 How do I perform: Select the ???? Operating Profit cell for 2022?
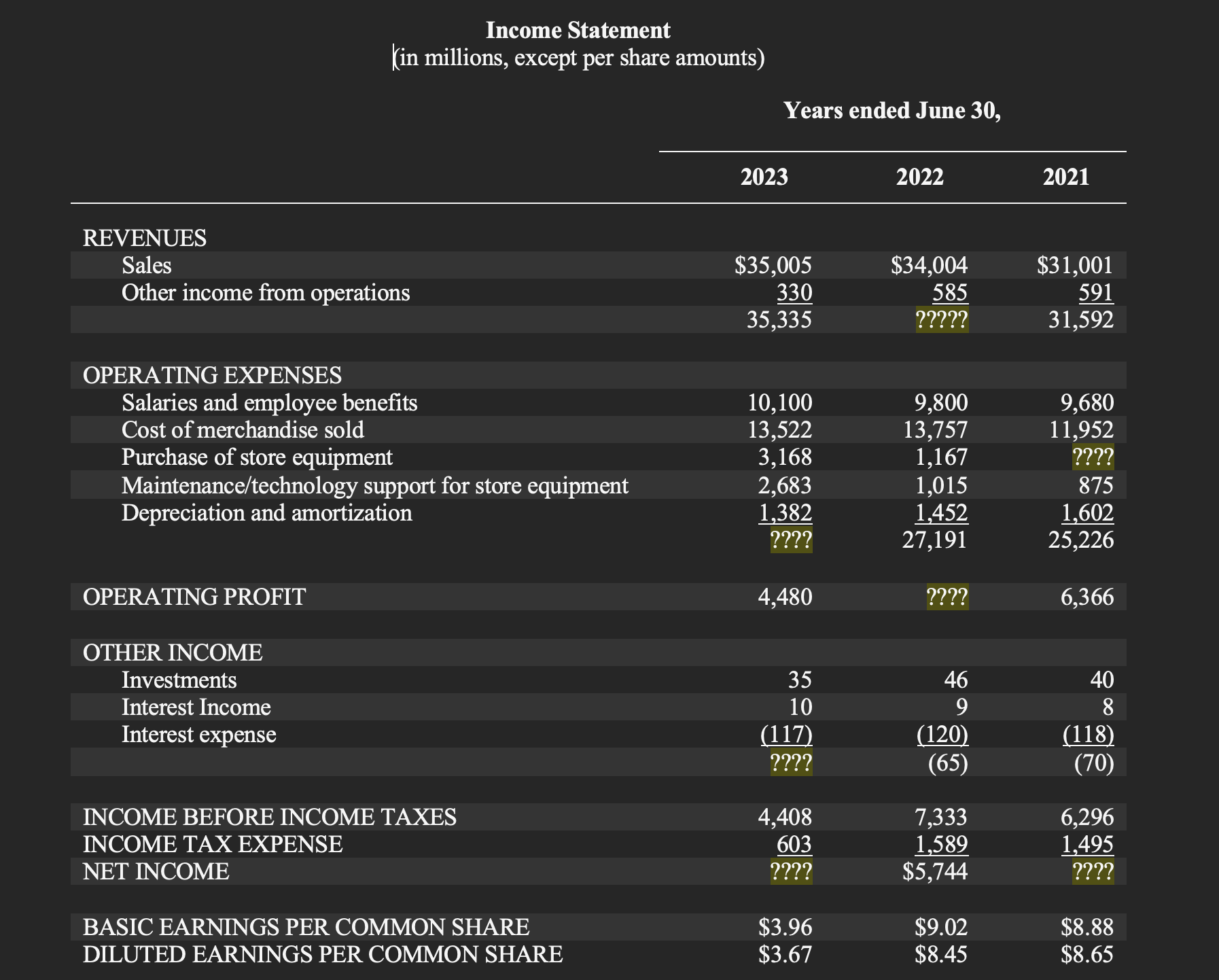pyautogui.click(x=947, y=596)
